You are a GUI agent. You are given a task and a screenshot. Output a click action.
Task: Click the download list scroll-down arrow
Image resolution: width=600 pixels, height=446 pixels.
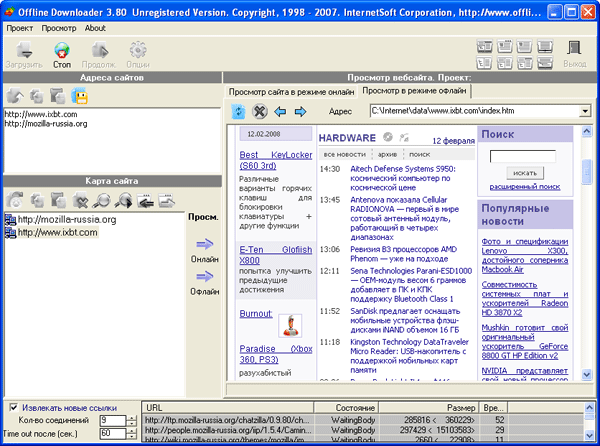(590, 435)
